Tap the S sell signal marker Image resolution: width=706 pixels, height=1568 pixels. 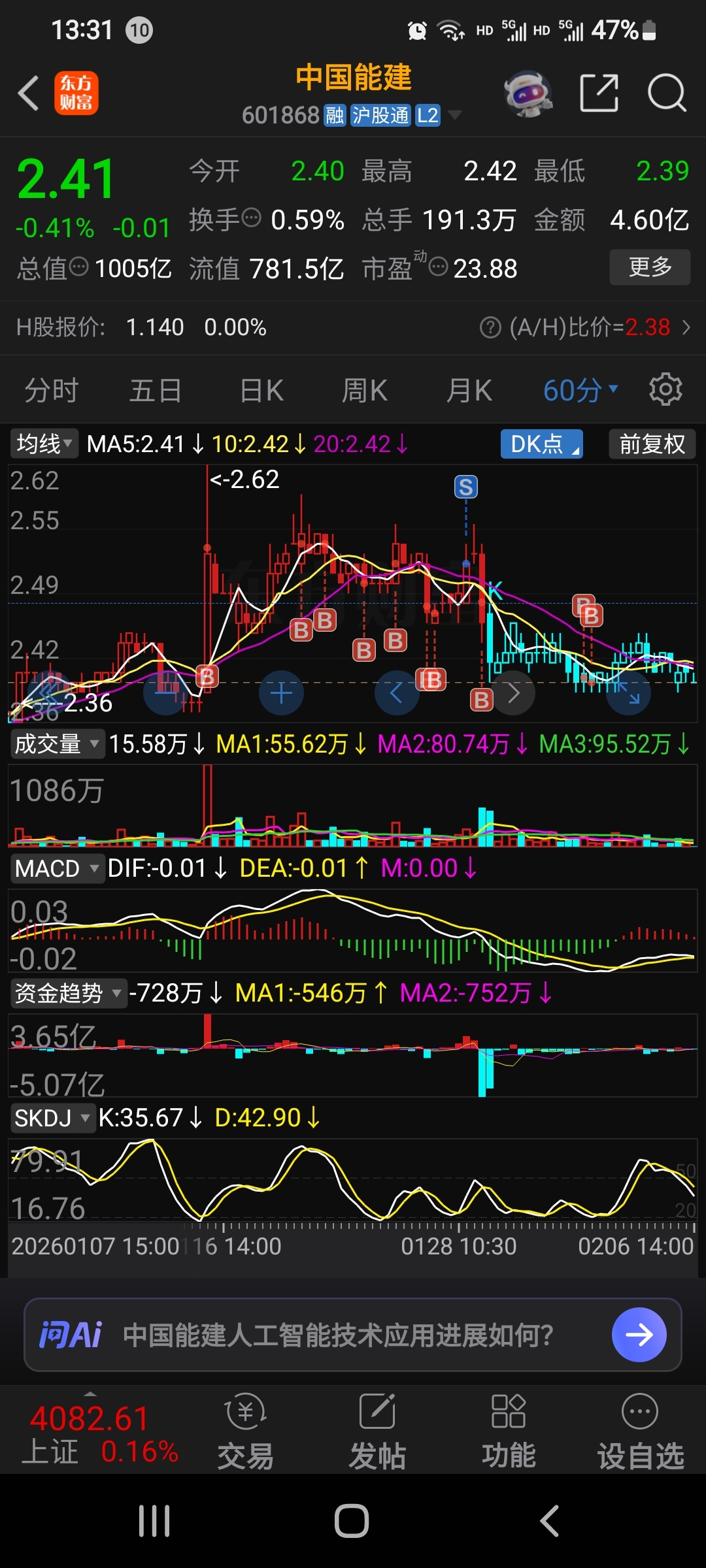466,487
